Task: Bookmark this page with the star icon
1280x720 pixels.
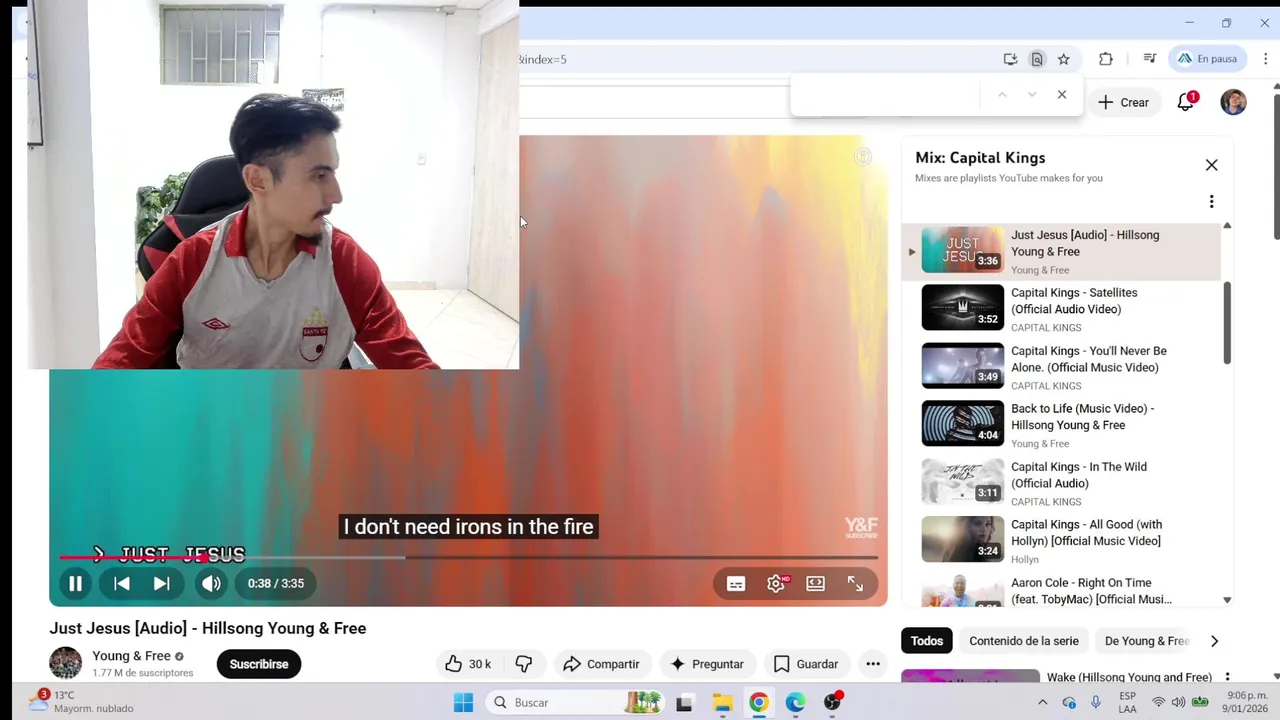Action: pos(1064,59)
